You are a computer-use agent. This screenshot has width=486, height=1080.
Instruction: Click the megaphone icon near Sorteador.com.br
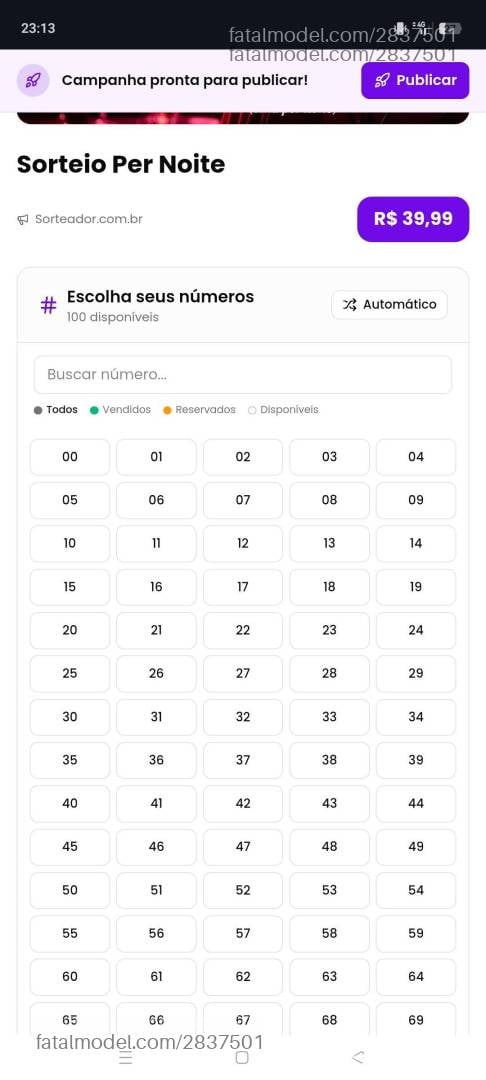point(23,220)
